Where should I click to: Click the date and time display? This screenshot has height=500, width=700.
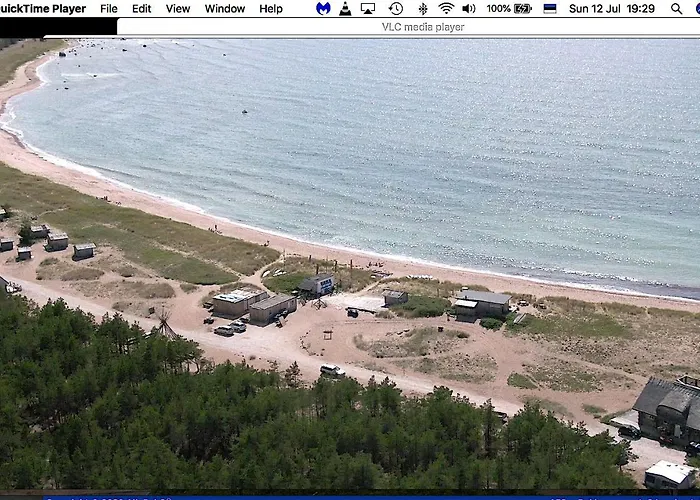pos(611,9)
